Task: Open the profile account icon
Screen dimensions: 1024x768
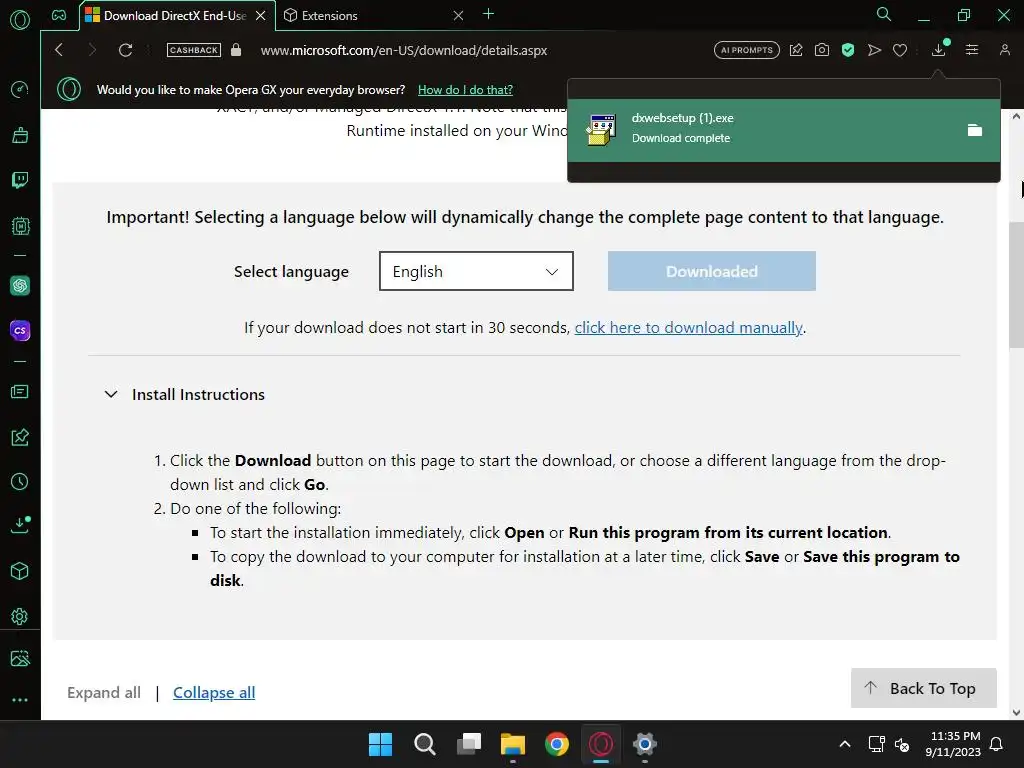Action: click(x=1004, y=50)
